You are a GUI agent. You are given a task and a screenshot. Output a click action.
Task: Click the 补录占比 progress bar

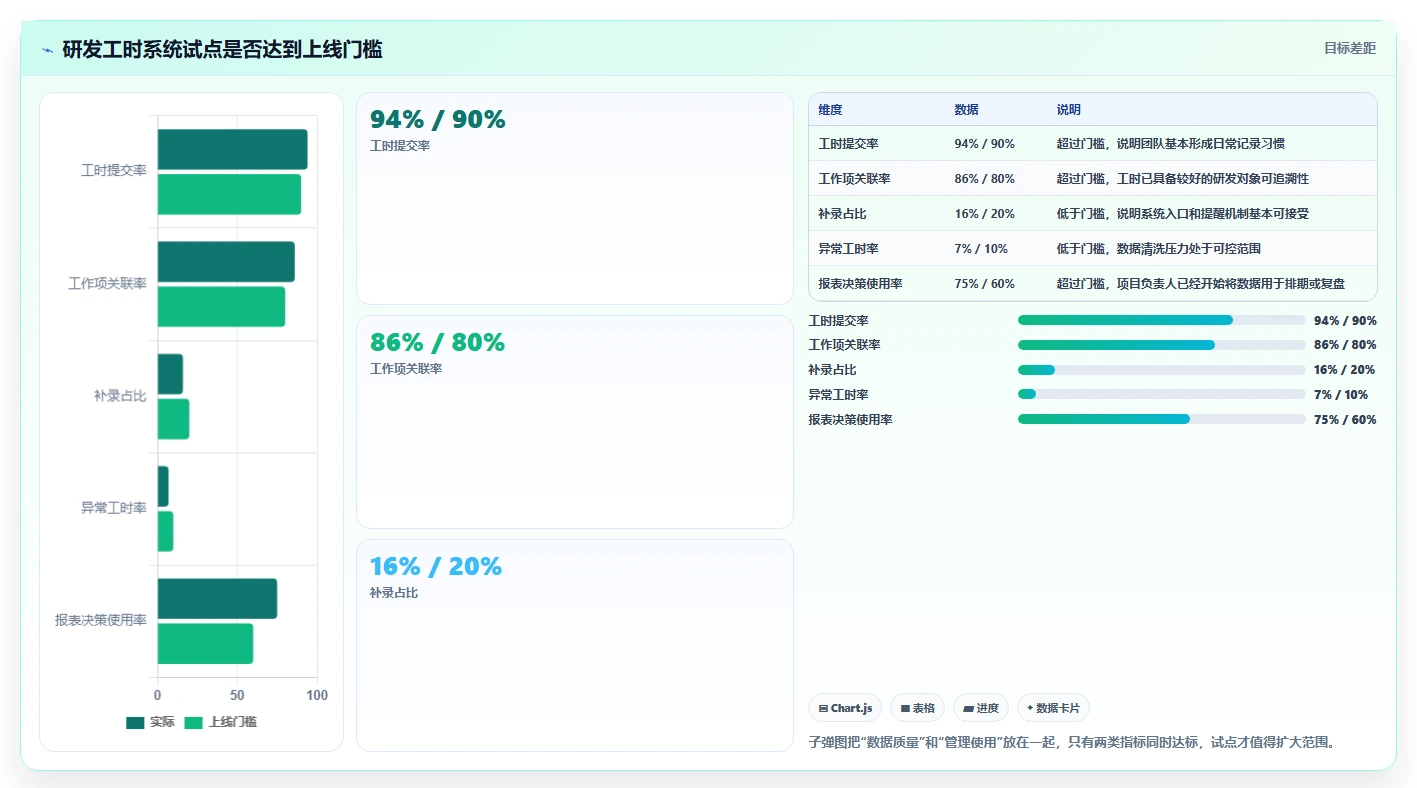(x=1162, y=370)
